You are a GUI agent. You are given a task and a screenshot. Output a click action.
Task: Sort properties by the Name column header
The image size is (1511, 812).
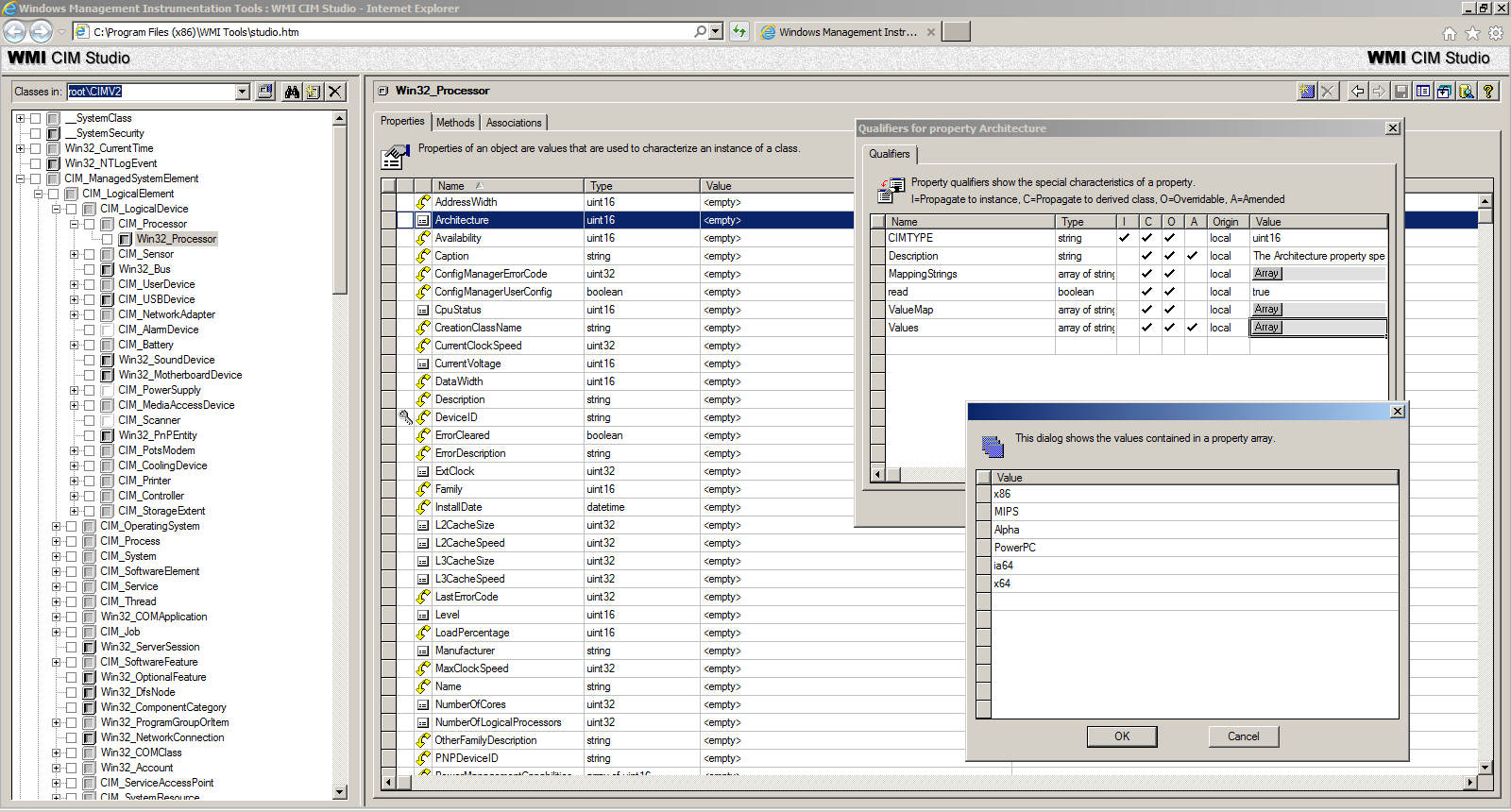pyautogui.click(x=508, y=186)
